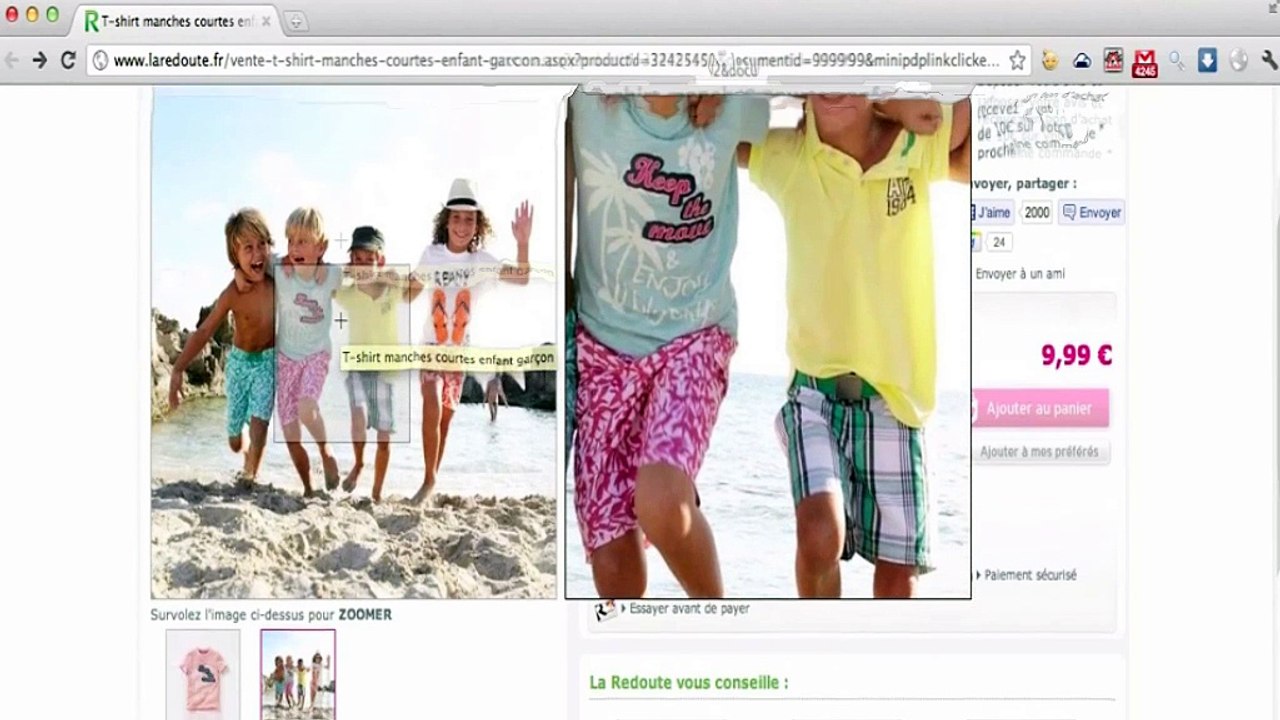Open the blue download arrow extension
Viewport: 1280px width, 720px height.
point(1207,60)
